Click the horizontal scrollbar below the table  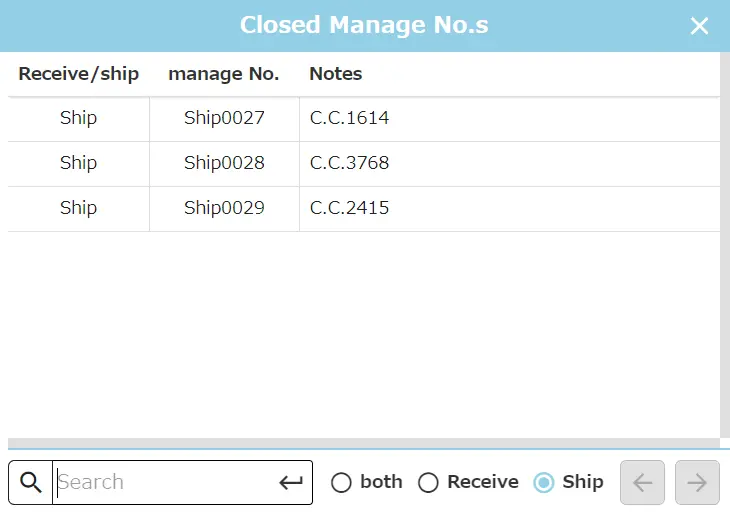(363, 443)
